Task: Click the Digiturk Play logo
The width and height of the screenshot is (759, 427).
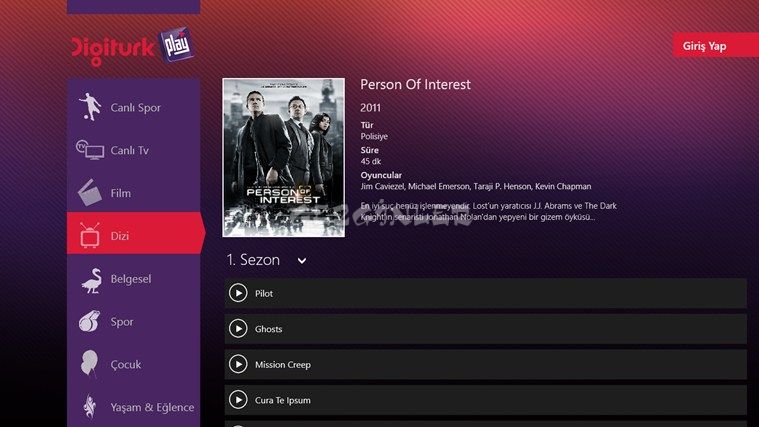Action: point(133,47)
